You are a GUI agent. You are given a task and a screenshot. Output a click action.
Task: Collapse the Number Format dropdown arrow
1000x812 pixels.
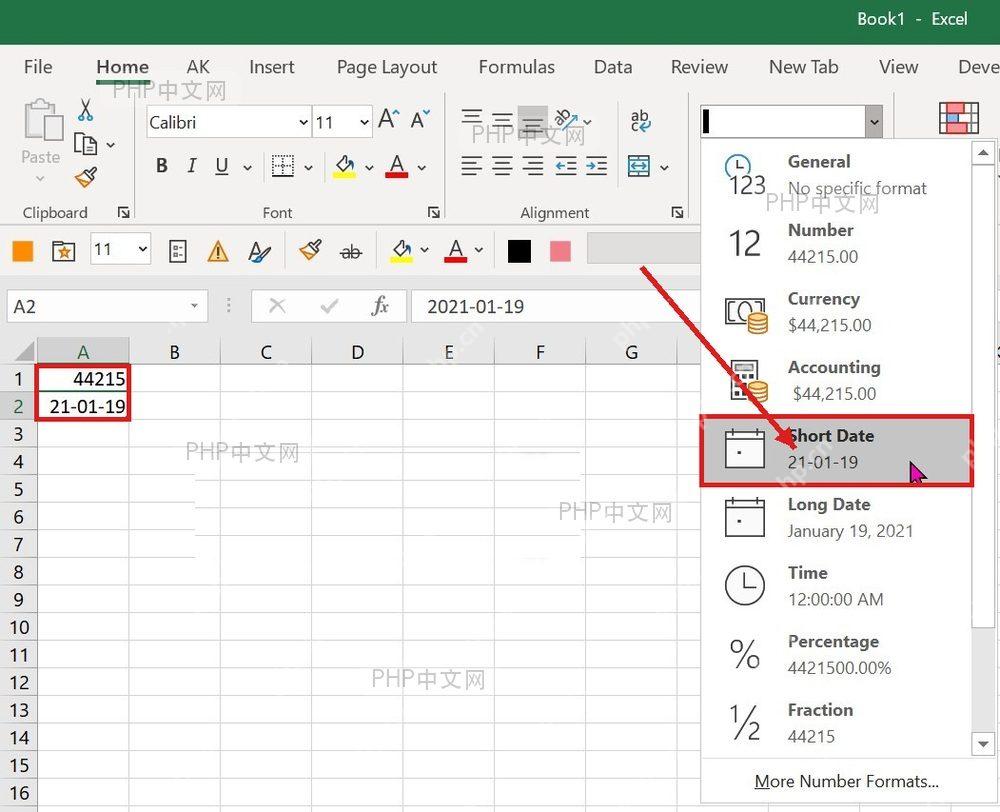point(874,122)
